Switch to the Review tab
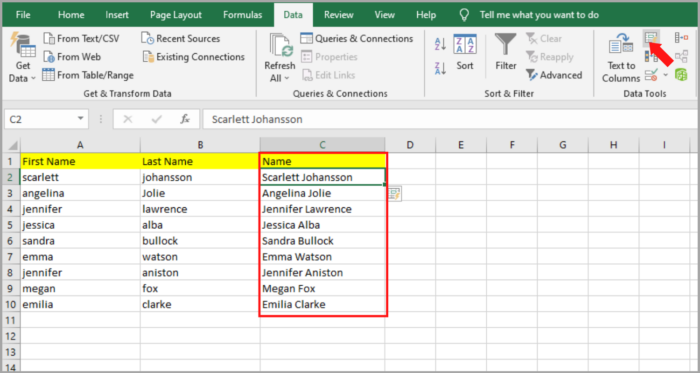This screenshot has width=700, height=373. pyautogui.click(x=339, y=15)
